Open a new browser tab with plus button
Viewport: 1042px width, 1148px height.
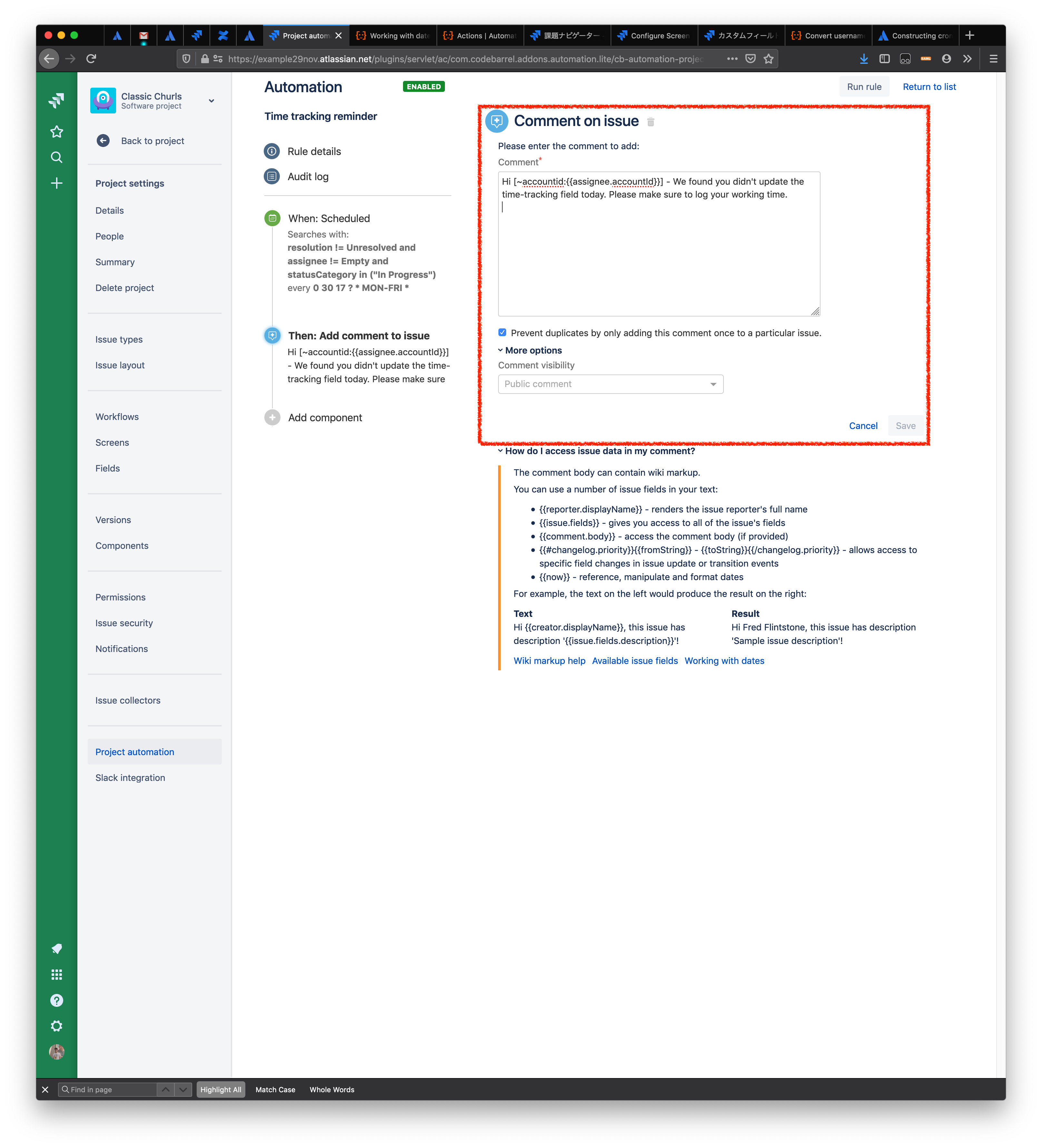click(x=969, y=35)
